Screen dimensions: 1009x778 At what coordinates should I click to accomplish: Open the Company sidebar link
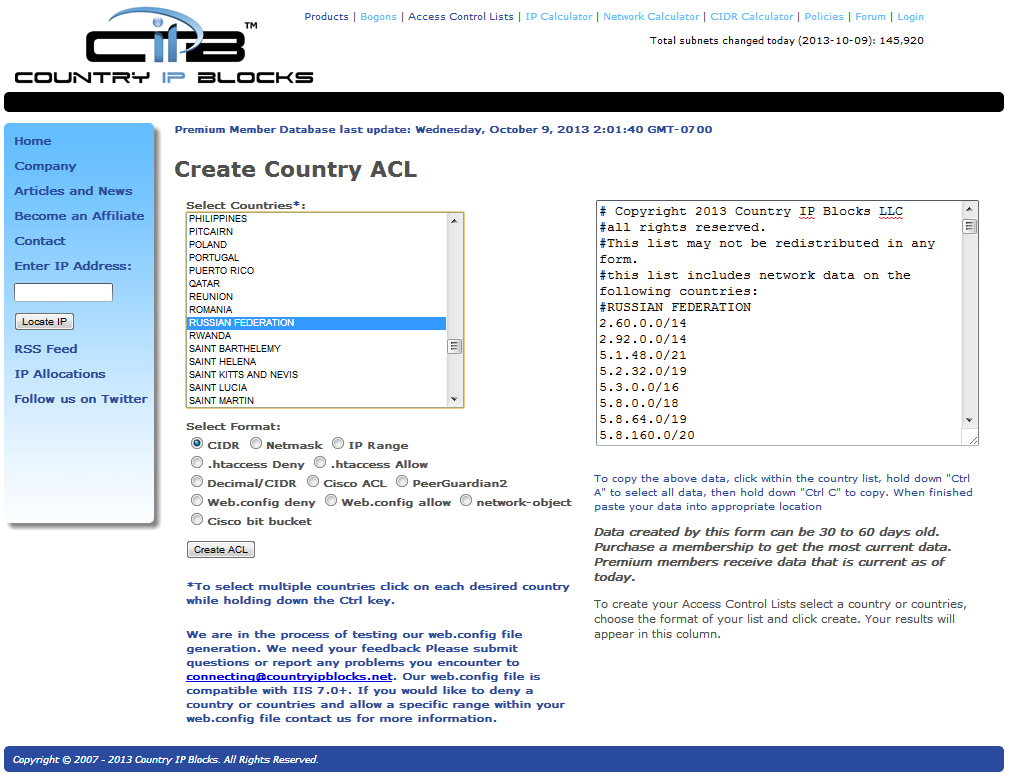pos(45,166)
